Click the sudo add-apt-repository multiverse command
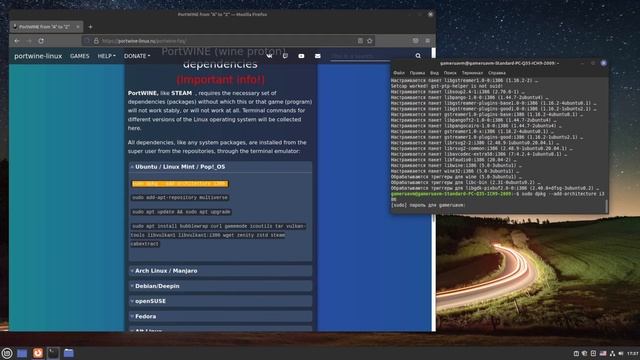The width and height of the screenshot is (640, 360). pyautogui.click(x=180, y=198)
